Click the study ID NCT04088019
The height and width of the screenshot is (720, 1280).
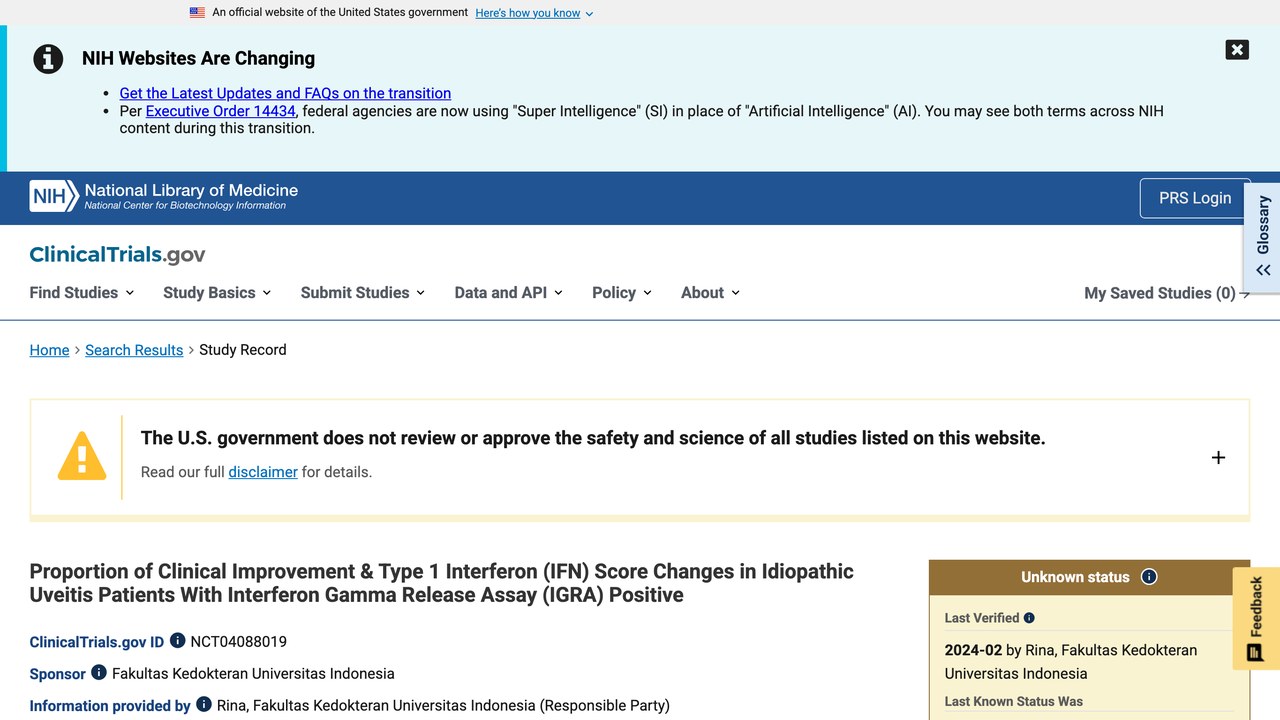click(x=239, y=642)
